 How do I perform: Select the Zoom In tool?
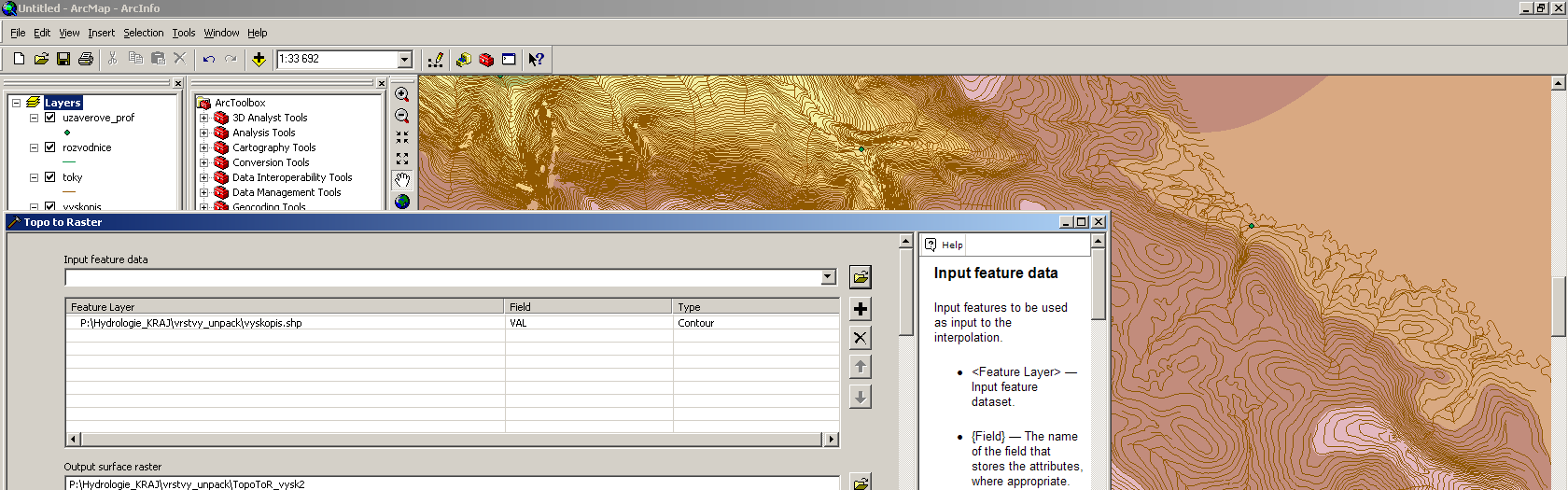[402, 94]
